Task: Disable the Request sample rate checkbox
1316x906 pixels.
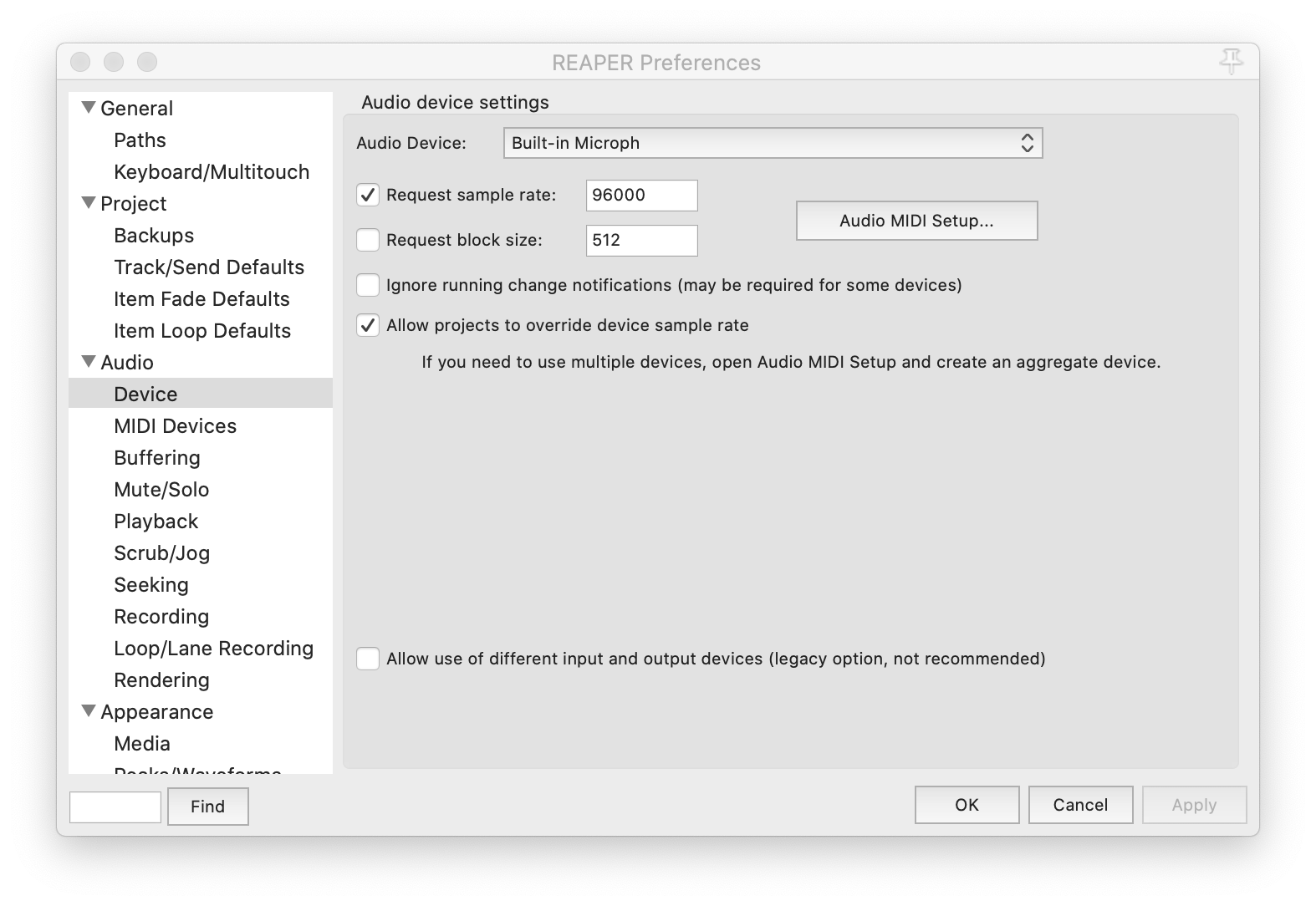Action: tap(368, 195)
